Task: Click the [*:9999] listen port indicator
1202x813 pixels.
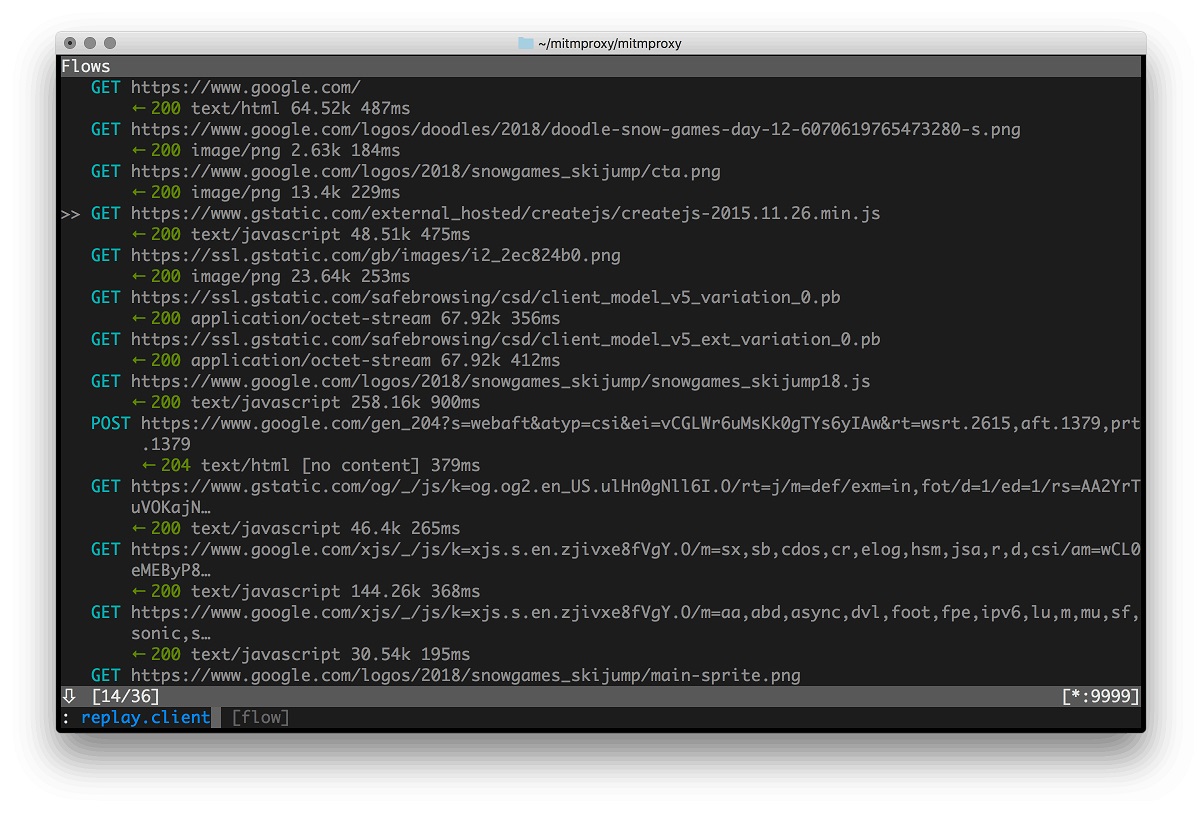Action: coord(1100,696)
